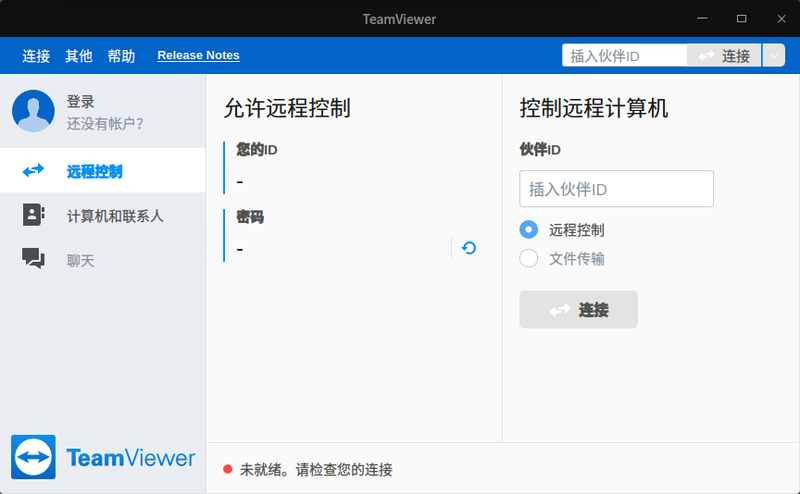
Task: Click the red connection status indicator dot
Action: pos(228,469)
